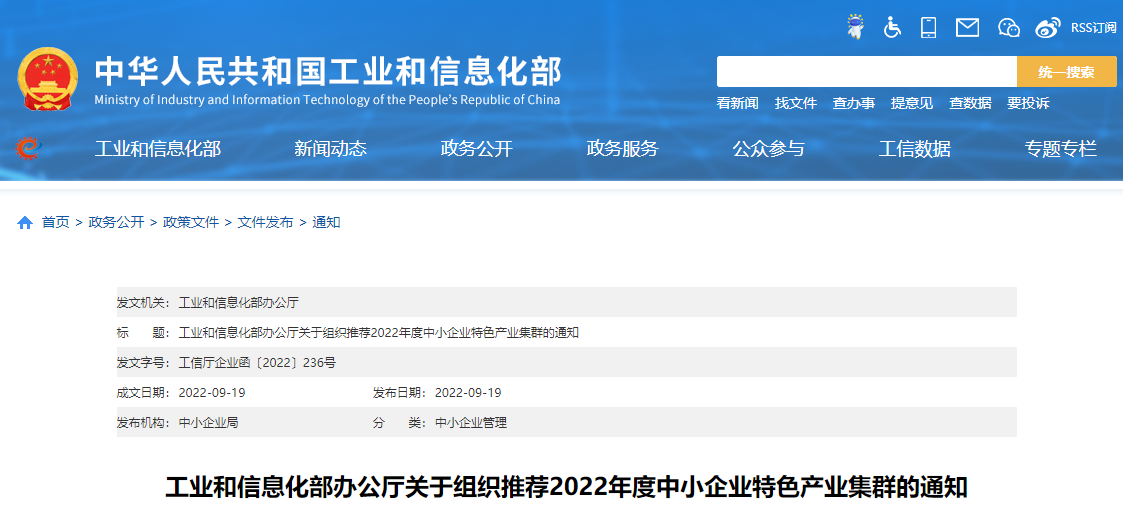This screenshot has height=528, width=1123.
Task: Click the 找文件 quick link
Action: [x=795, y=103]
